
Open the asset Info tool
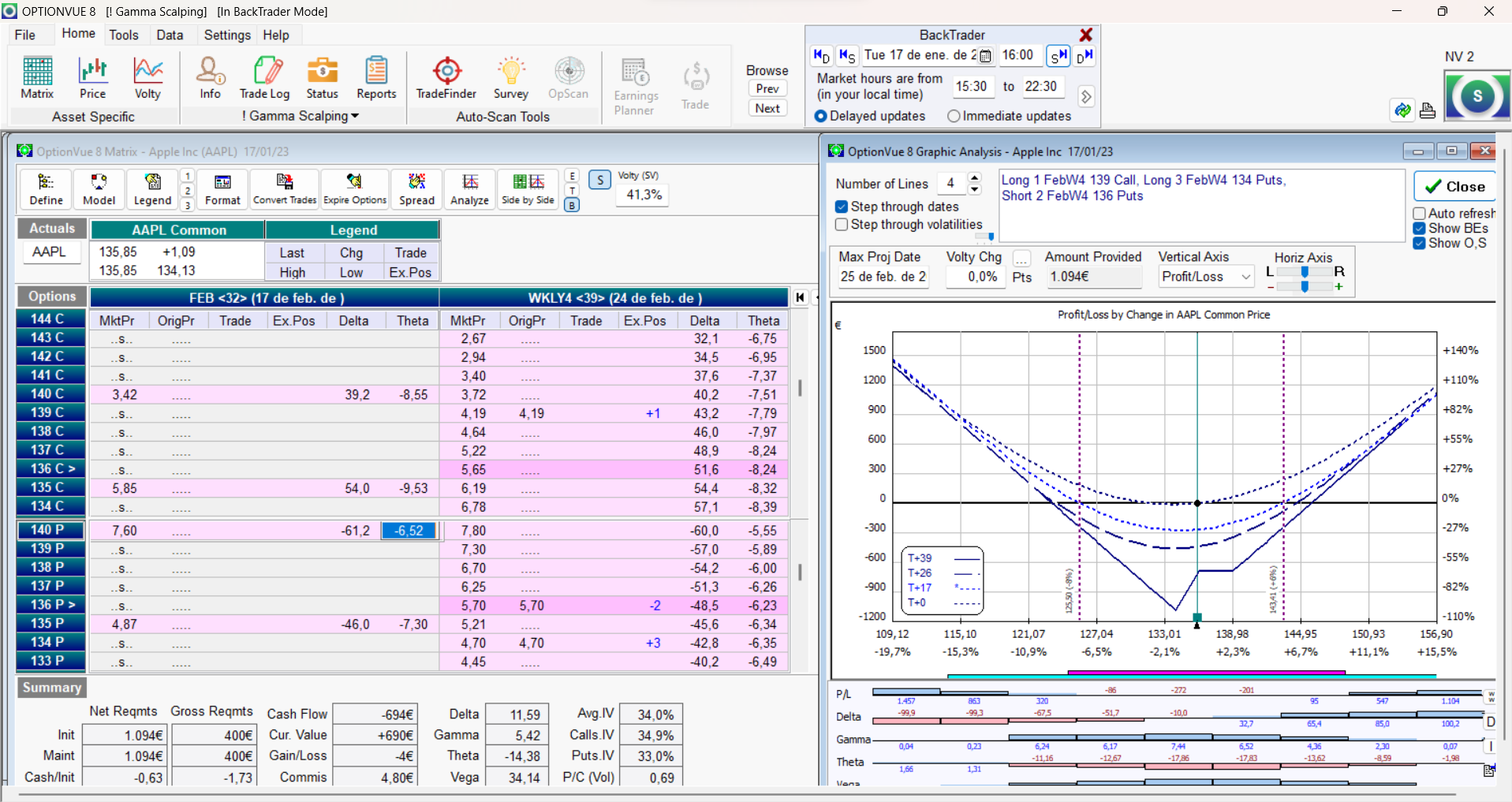tap(210, 78)
